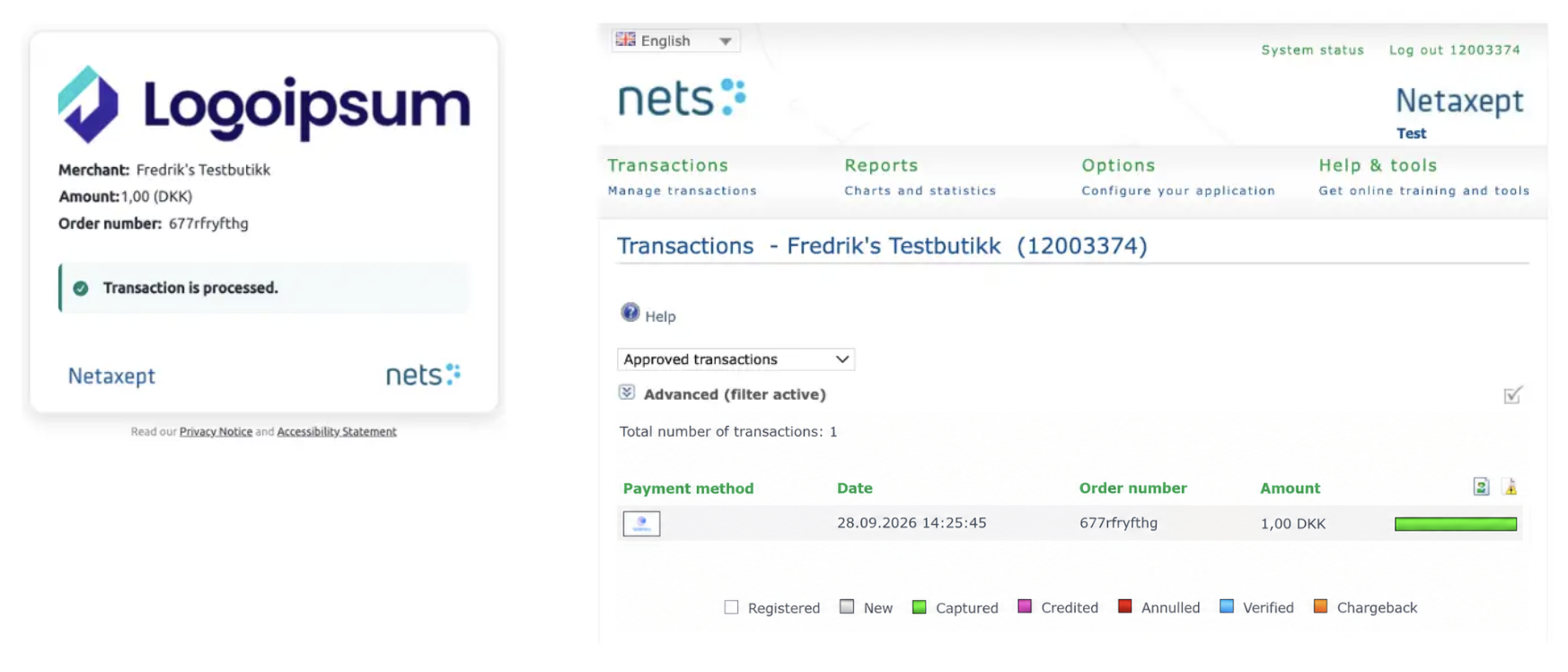Click the Logoipsum merchant logo
1568x672 pixels.
264,105
